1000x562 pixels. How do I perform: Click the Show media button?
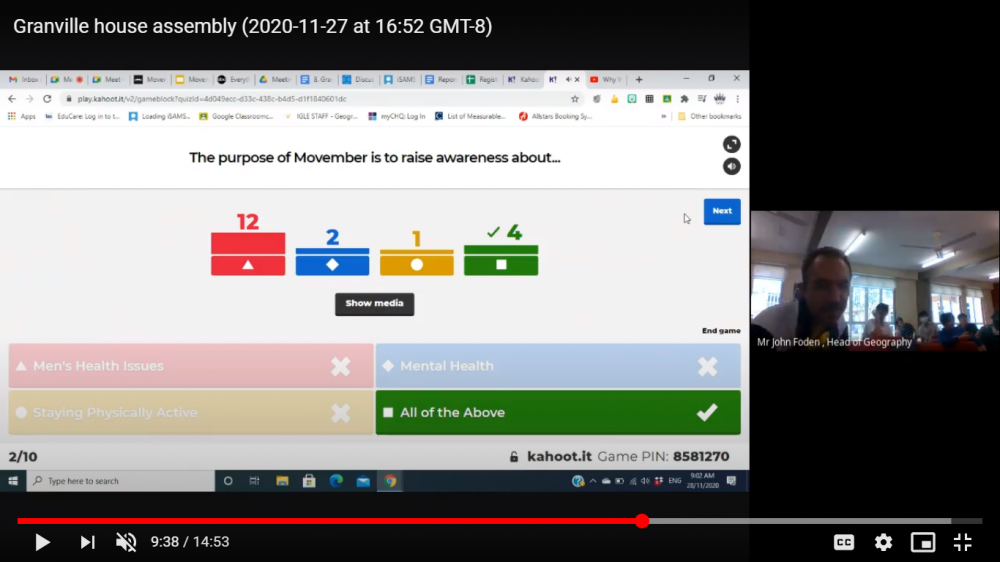point(374,304)
